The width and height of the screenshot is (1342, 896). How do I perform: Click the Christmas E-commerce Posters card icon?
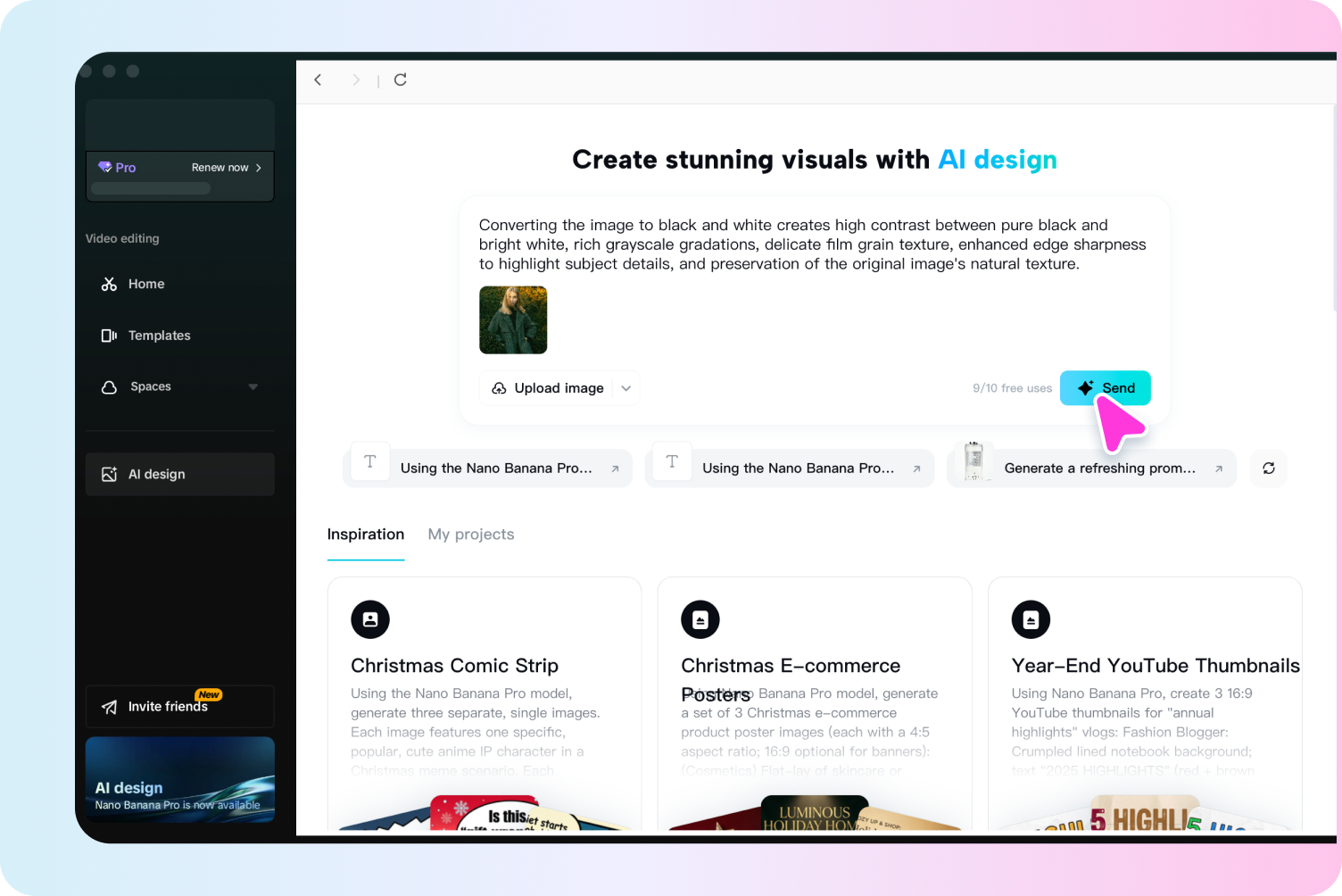[700, 619]
